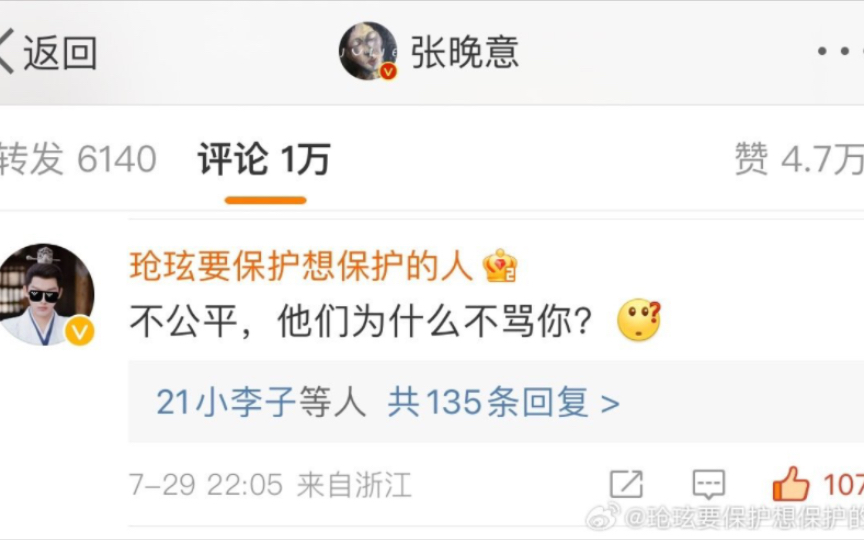Viewport: 864px width, 540px height.
Task: Open commenter profile 玱玹要保护想保护的人
Action: pos(301,266)
